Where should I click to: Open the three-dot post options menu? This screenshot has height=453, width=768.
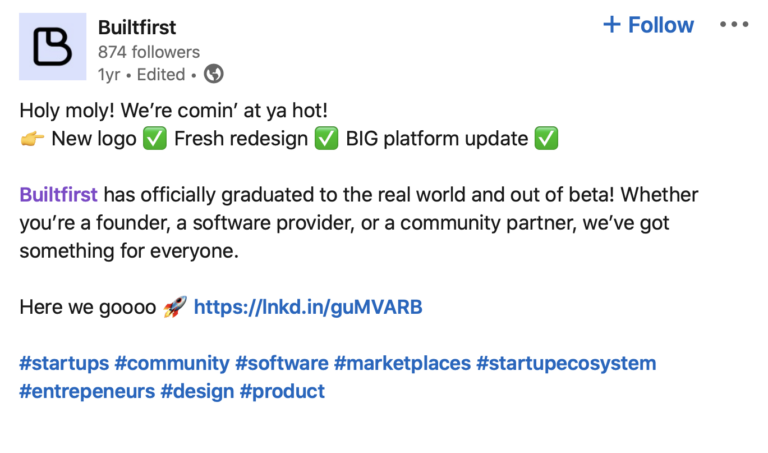[734, 25]
